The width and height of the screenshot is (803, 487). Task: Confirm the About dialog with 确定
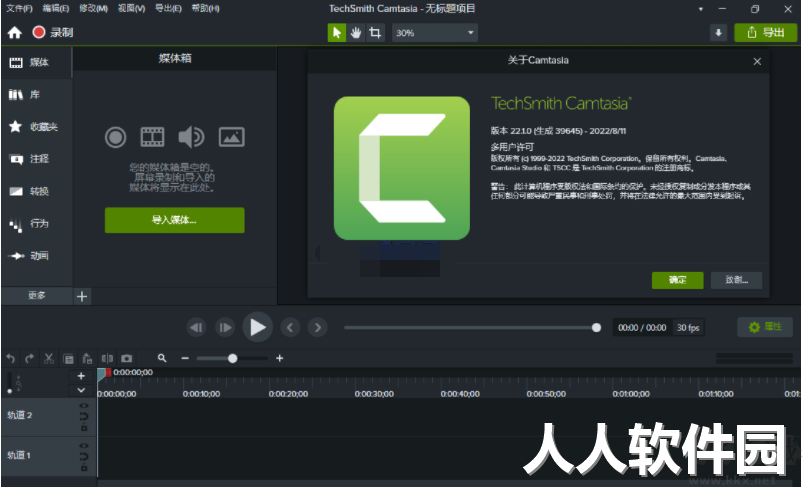coord(678,280)
